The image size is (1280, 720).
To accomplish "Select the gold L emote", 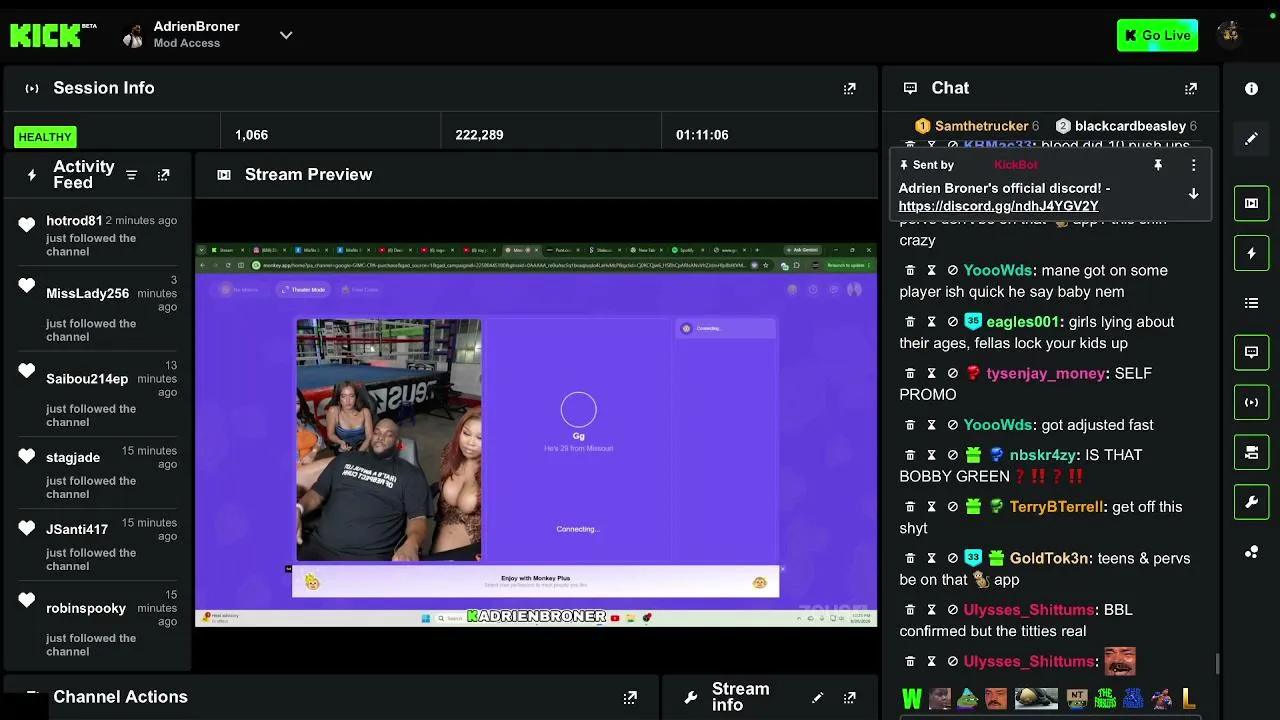I will 1189,699.
